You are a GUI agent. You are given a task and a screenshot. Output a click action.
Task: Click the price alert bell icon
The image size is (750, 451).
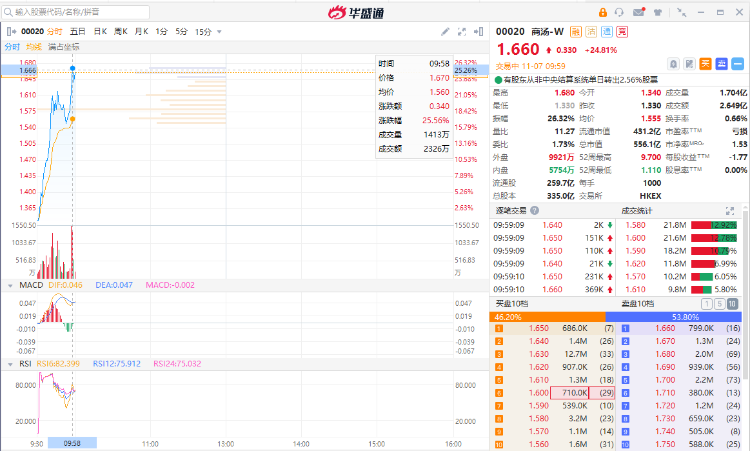[x=673, y=63]
